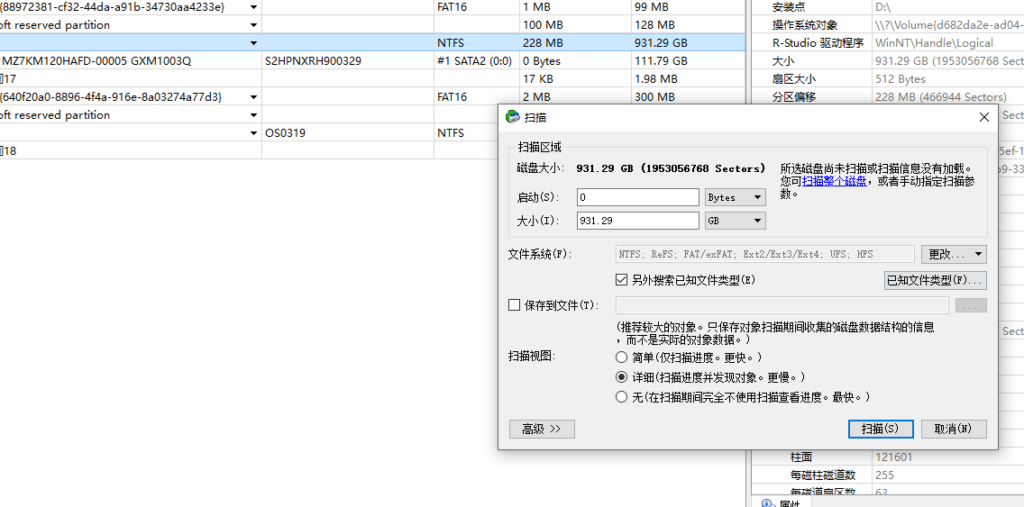
Task: Click serial S2HPNXRH900329 cell
Action: 348,61
